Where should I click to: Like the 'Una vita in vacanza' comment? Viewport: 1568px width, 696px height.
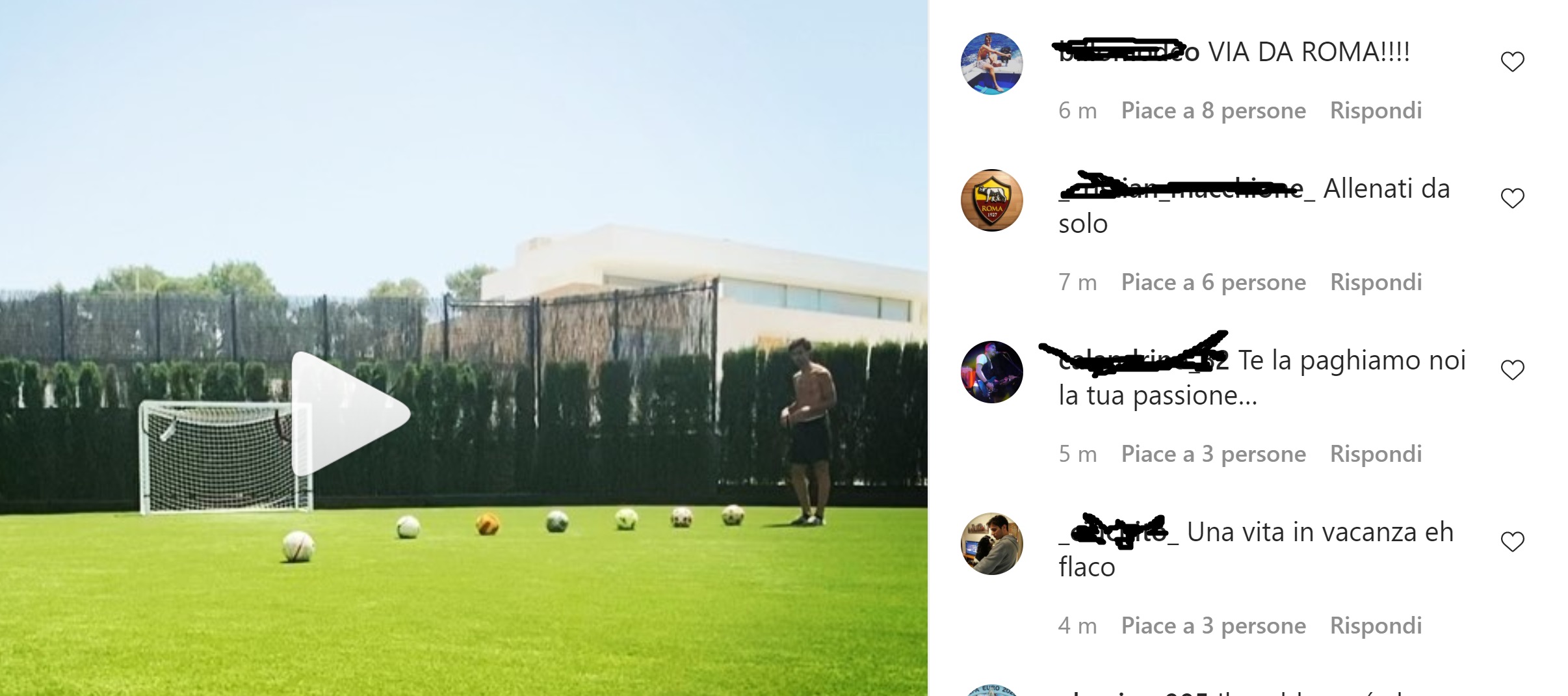(x=1512, y=542)
